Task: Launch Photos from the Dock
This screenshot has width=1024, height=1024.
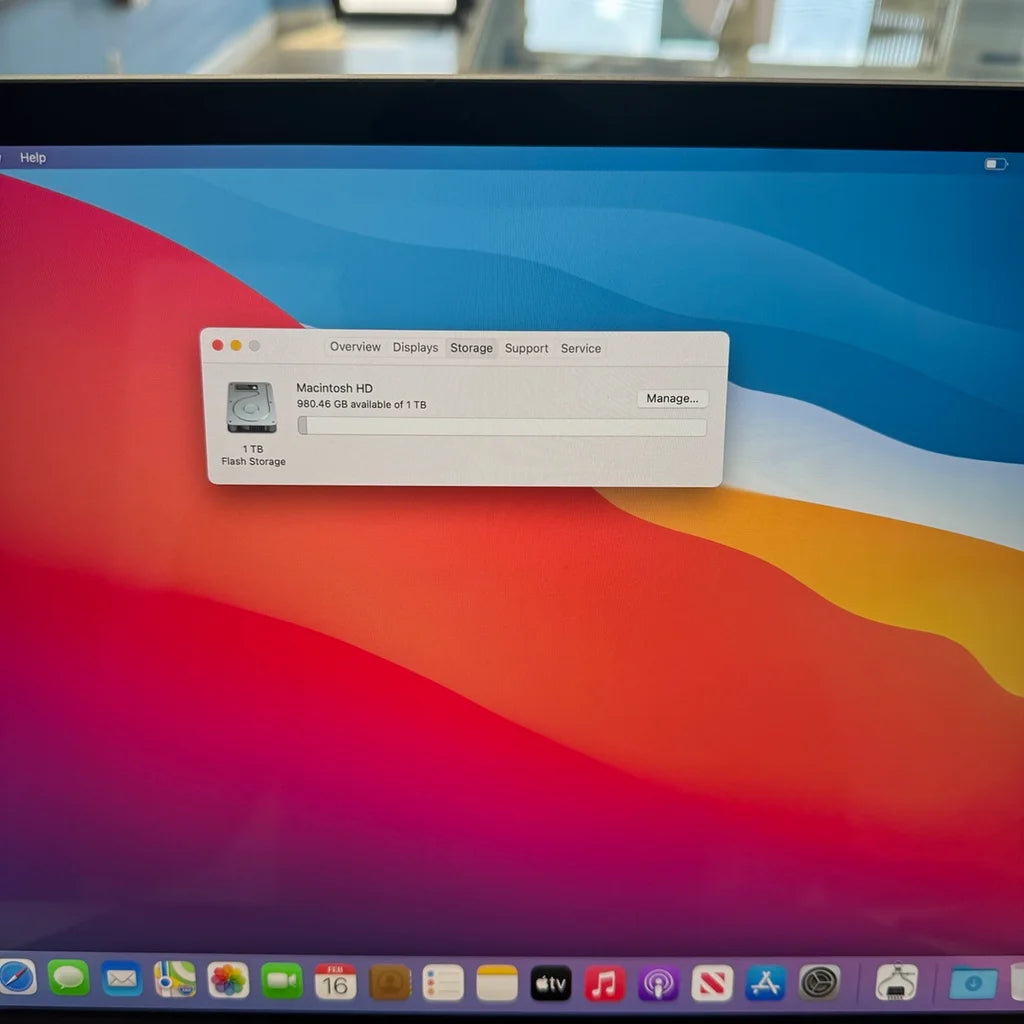Action: [228, 980]
